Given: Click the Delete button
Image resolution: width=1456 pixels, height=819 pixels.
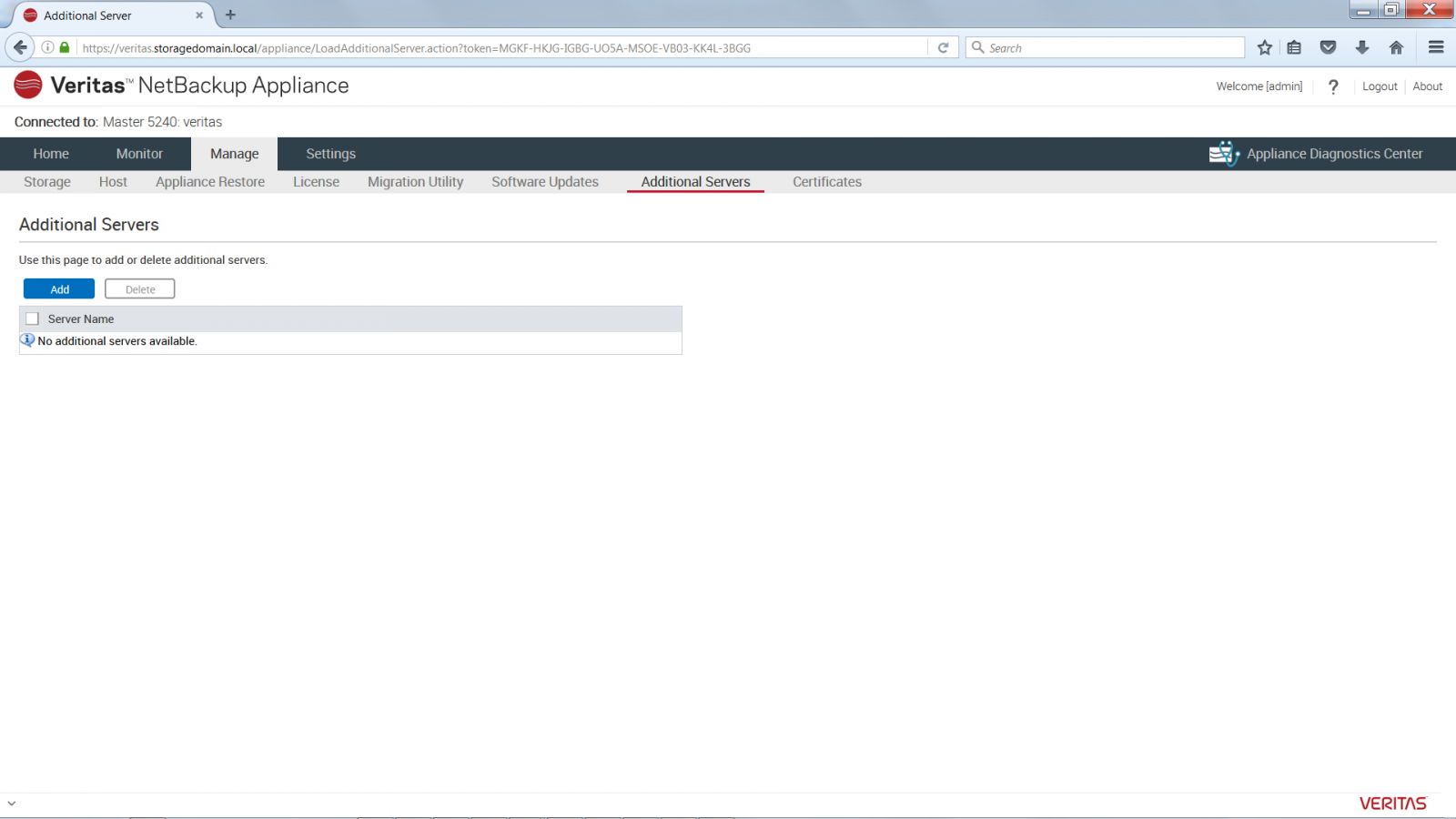Looking at the screenshot, I should pyautogui.click(x=139, y=289).
